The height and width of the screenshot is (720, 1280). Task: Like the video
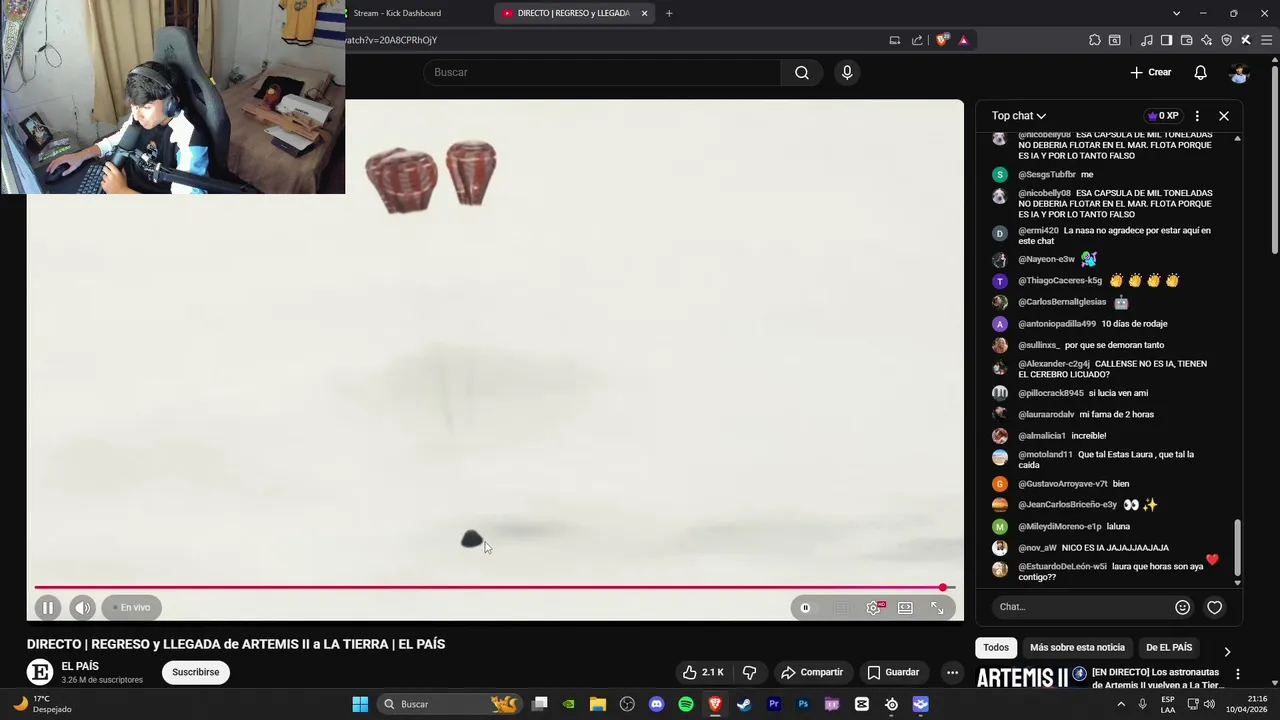703,672
